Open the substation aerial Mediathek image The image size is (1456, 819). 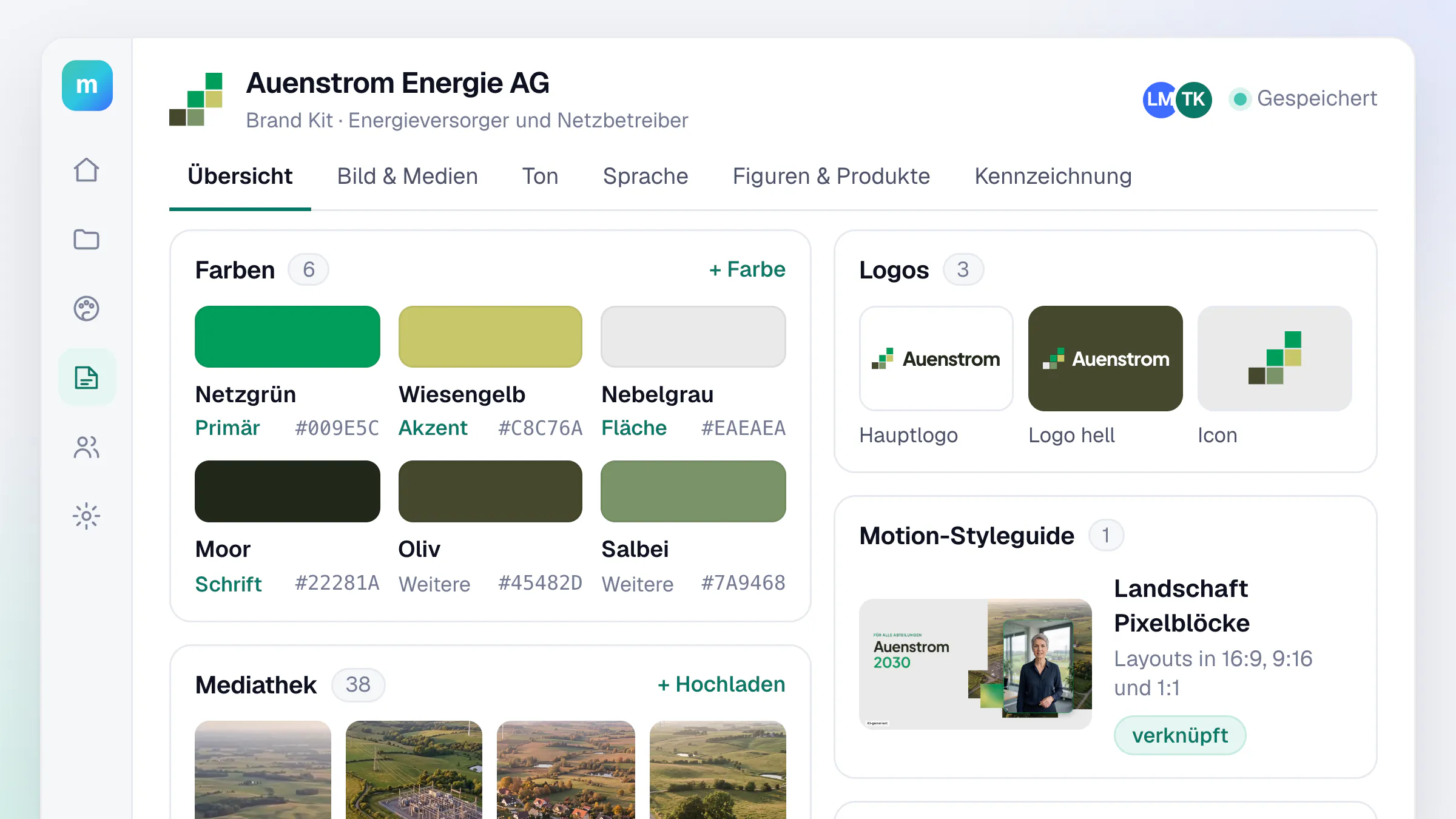pyautogui.click(x=414, y=770)
